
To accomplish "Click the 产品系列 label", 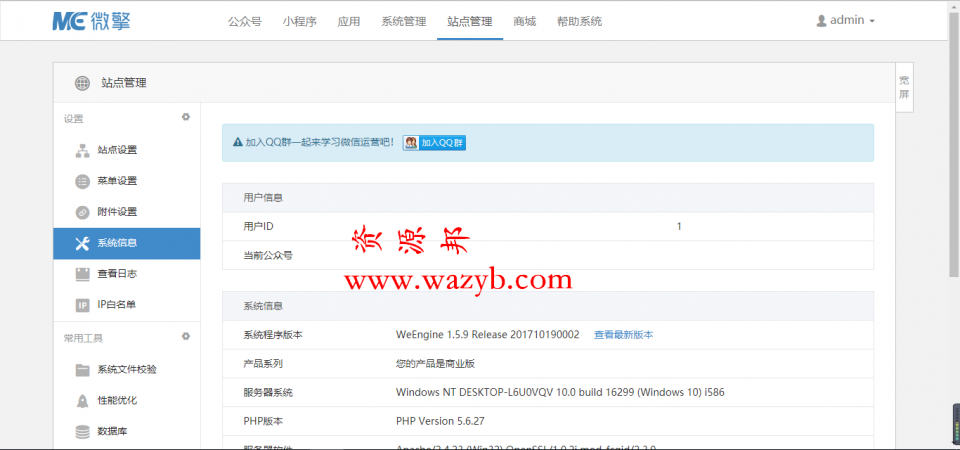I will pyautogui.click(x=263, y=364).
